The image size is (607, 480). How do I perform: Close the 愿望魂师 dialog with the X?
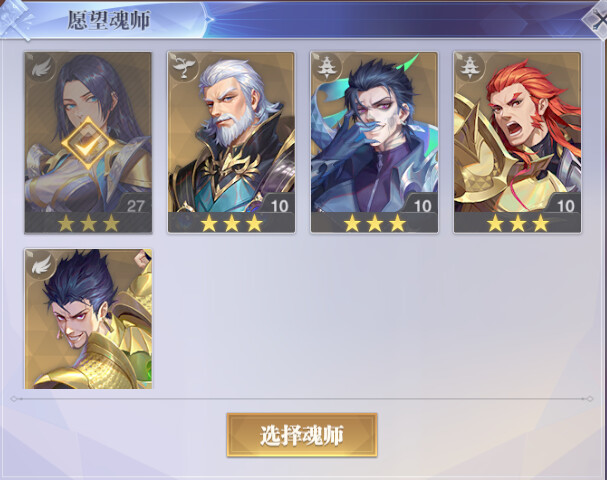click(597, 20)
